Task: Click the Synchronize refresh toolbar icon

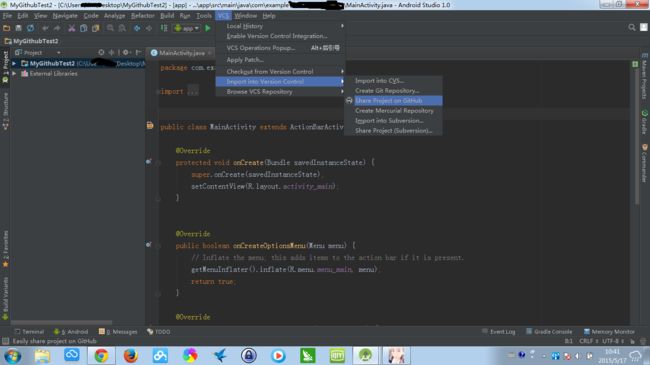Action: tap(31, 28)
